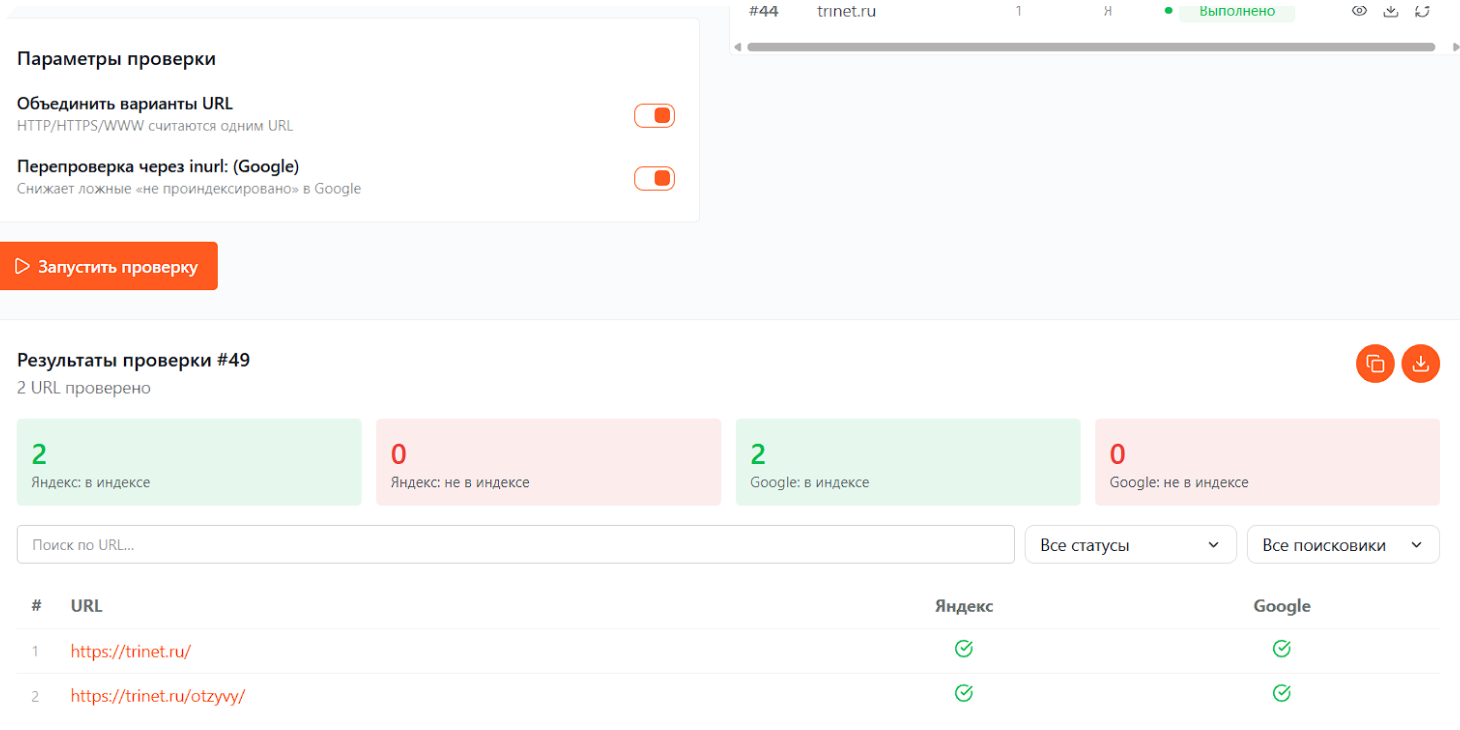1460x730 pixels.
Task: Expand the 'Все поисковики' dropdown
Action: click(x=1343, y=545)
